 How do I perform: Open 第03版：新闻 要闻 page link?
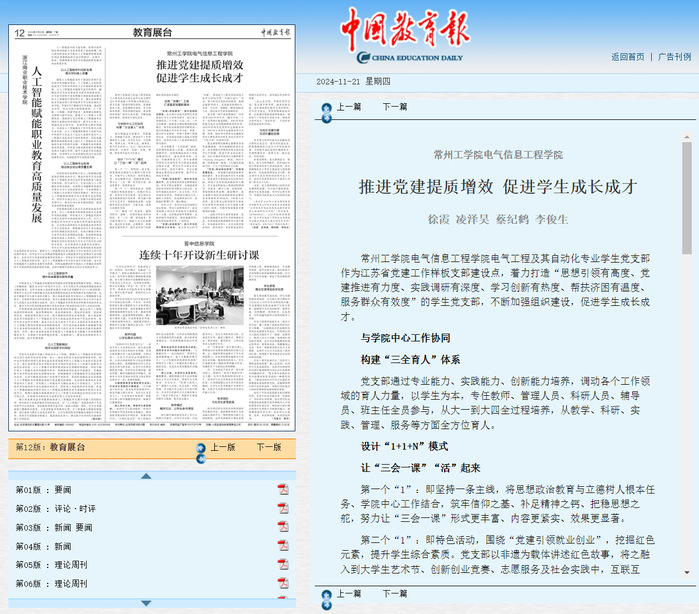tap(54, 527)
